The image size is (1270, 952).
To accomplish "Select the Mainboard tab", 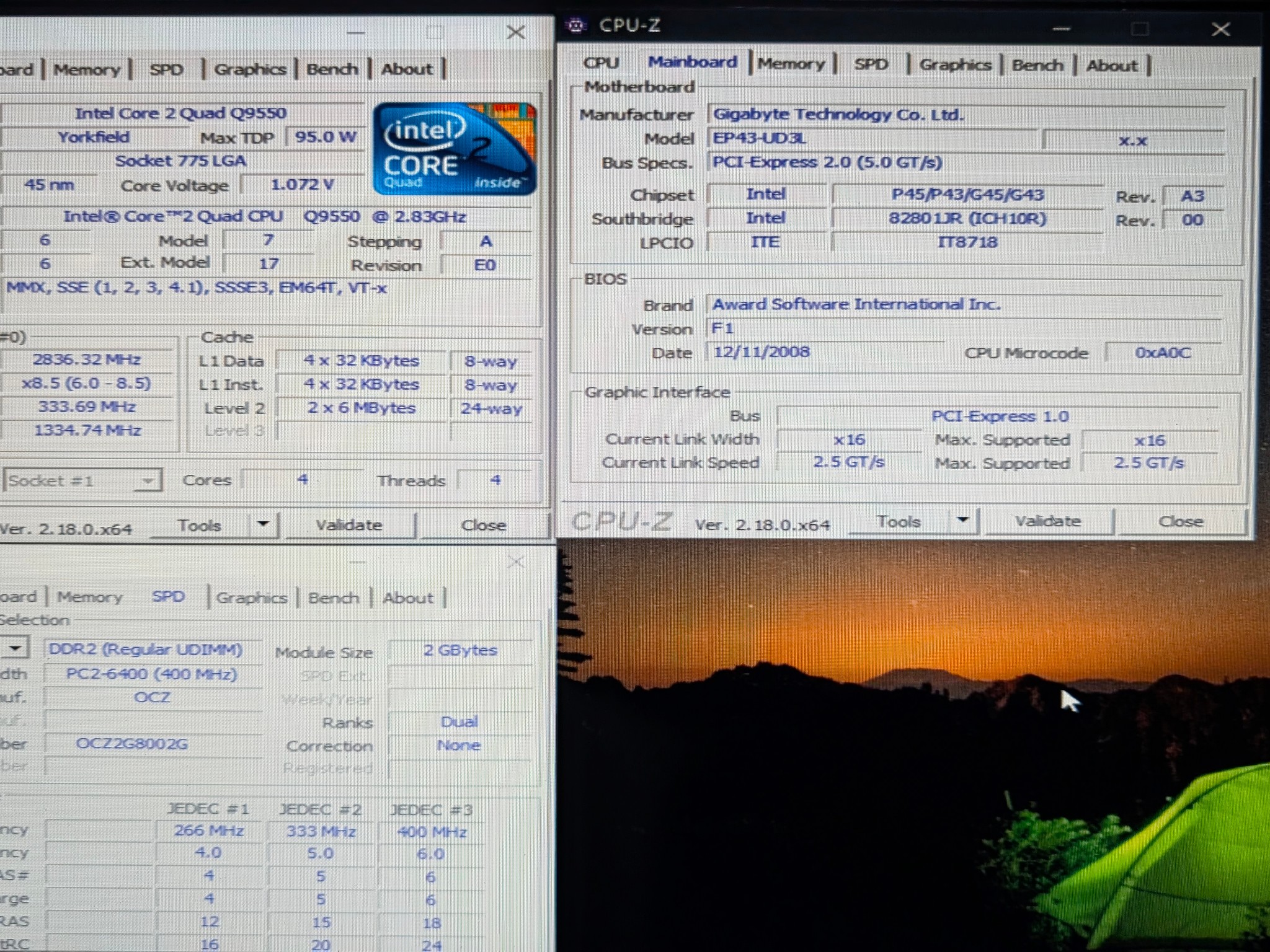I will pos(692,63).
